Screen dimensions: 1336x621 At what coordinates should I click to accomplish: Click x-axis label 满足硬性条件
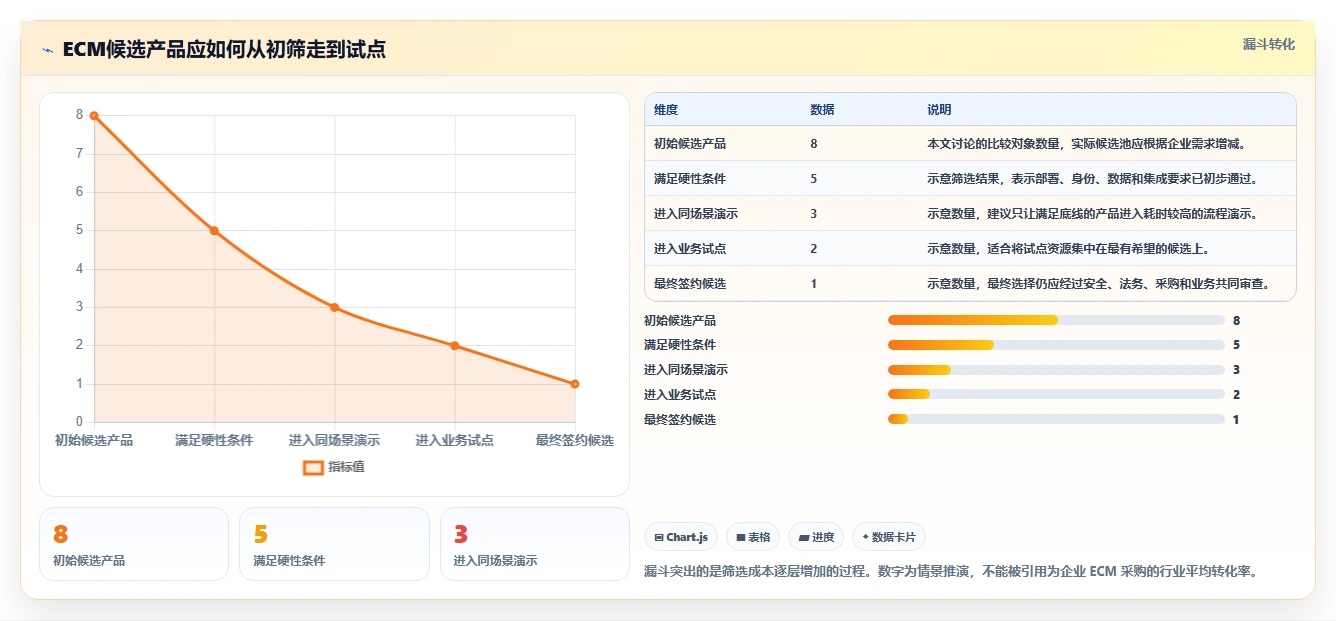click(214, 440)
